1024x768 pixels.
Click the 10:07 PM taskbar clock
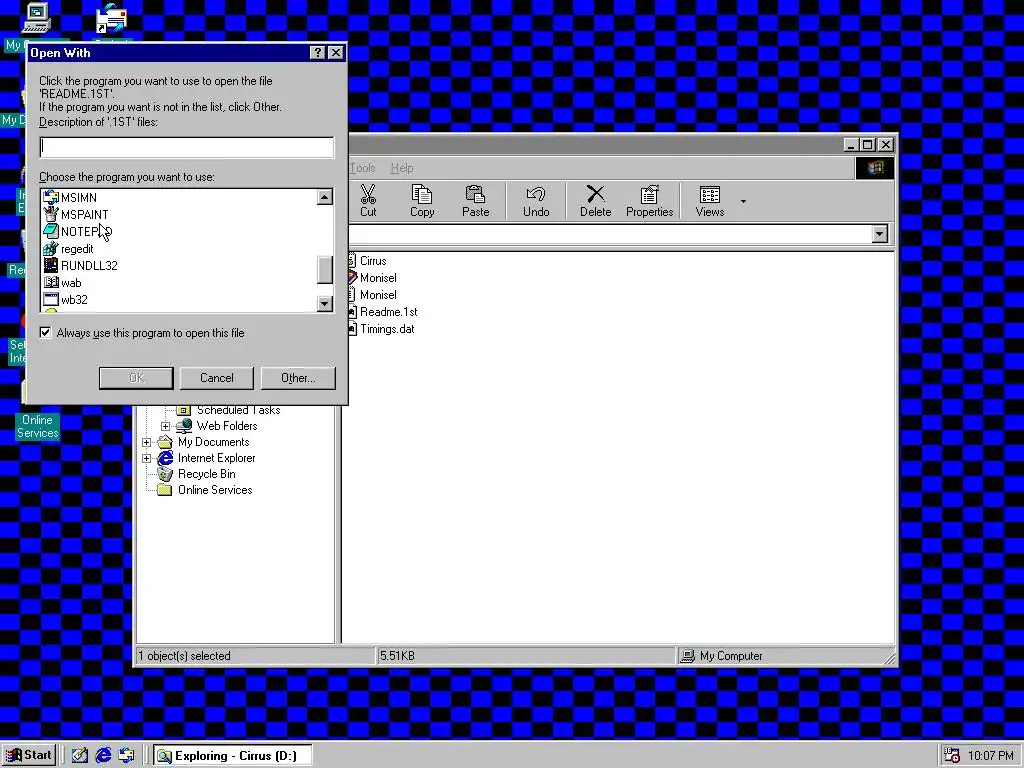pyautogui.click(x=991, y=756)
